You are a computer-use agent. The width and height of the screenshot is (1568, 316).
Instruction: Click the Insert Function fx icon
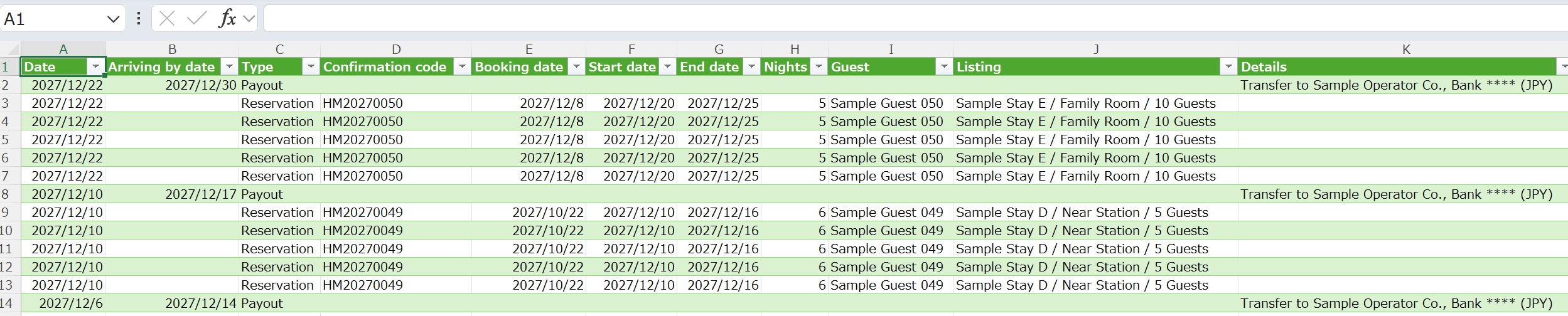227,18
